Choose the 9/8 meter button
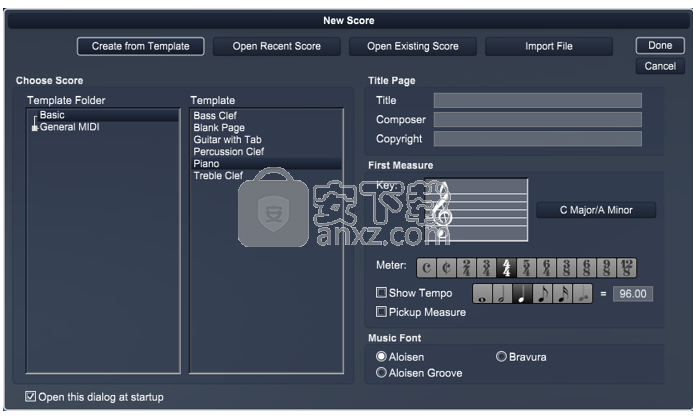This screenshot has height=417, width=693. coord(606,268)
